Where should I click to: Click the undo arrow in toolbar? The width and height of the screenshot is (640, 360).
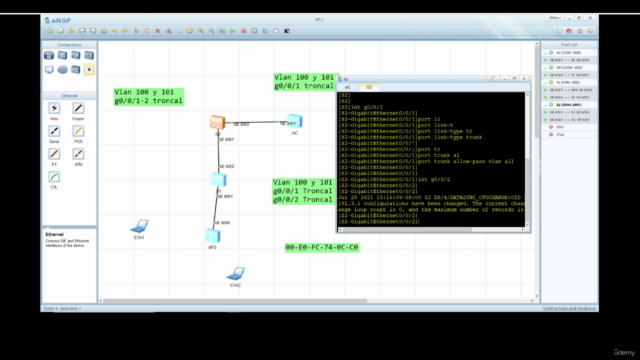(x=115, y=31)
